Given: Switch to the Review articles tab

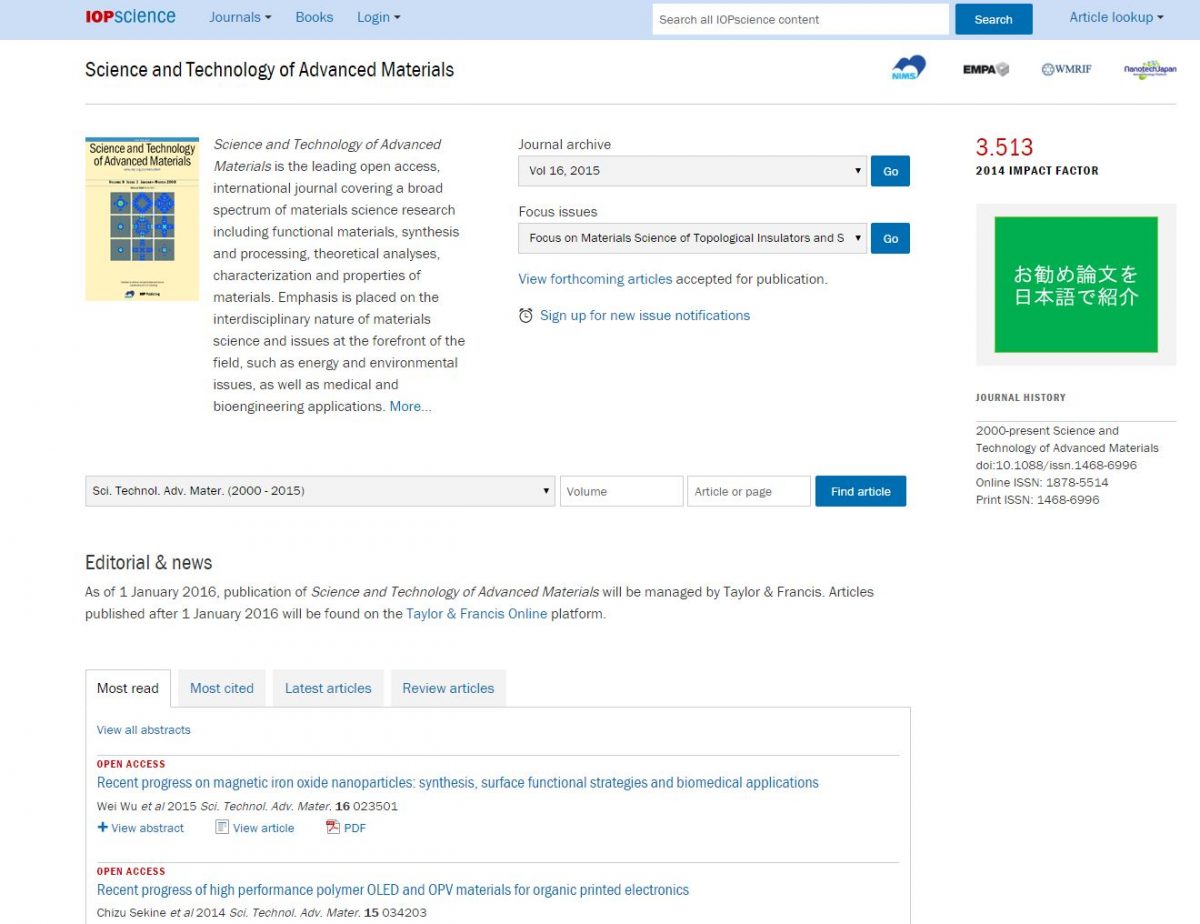Looking at the screenshot, I should 448,688.
